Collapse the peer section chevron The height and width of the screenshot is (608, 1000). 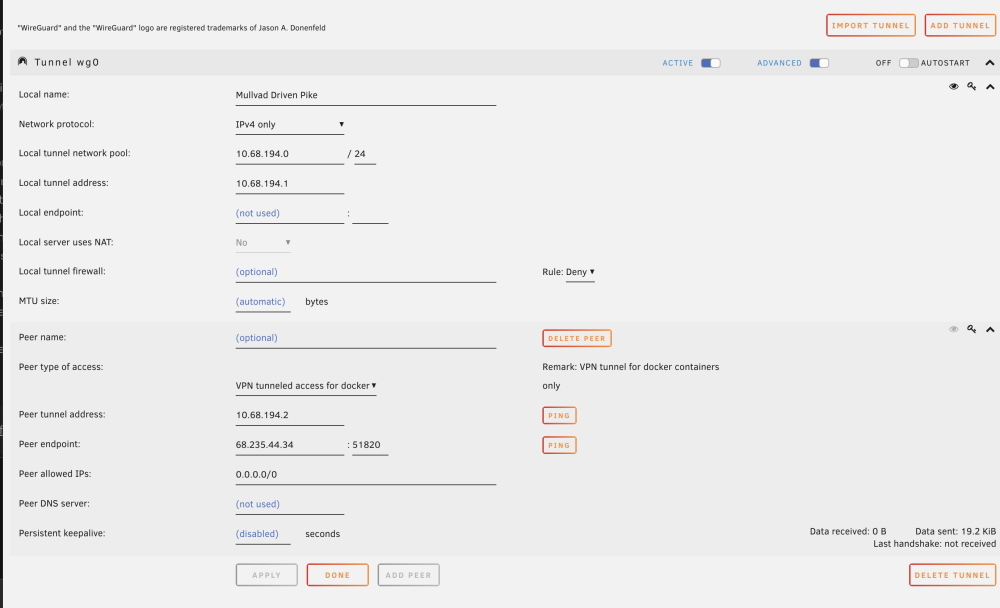tap(990, 330)
